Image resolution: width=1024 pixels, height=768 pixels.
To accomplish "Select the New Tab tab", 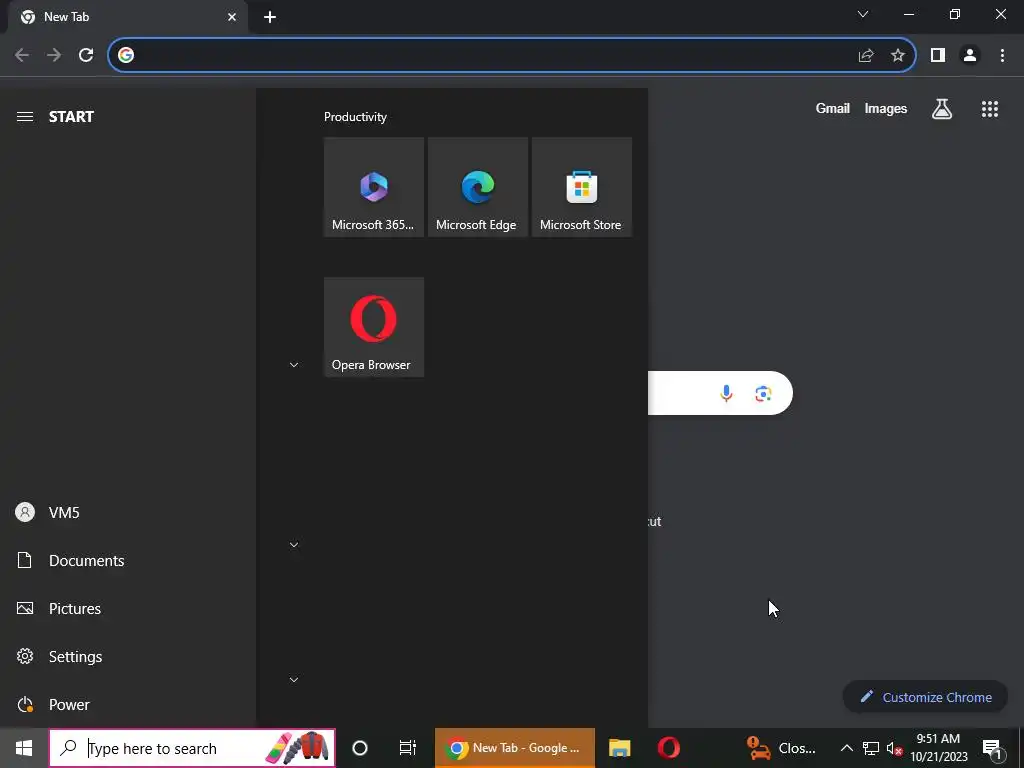I will (127, 17).
